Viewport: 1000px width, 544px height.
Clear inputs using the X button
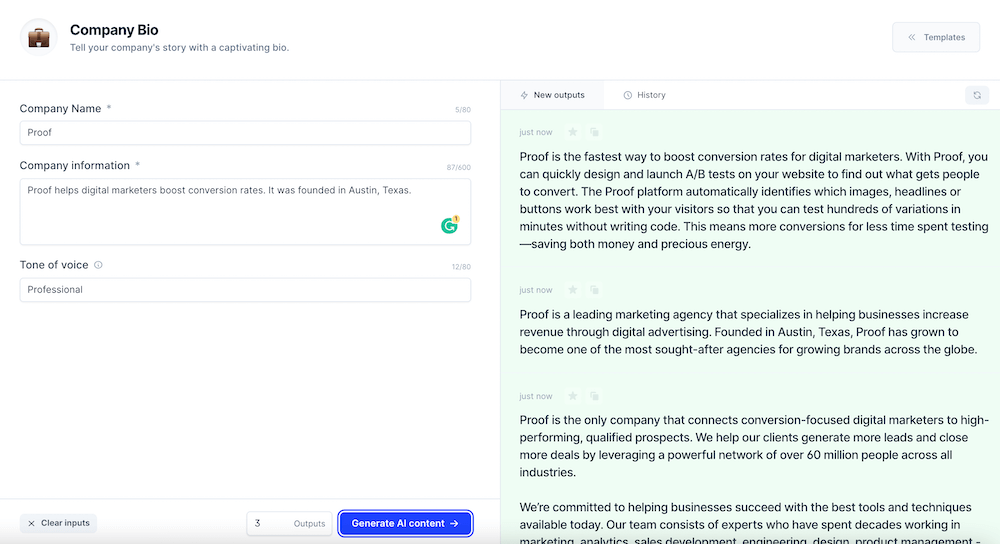pos(59,523)
